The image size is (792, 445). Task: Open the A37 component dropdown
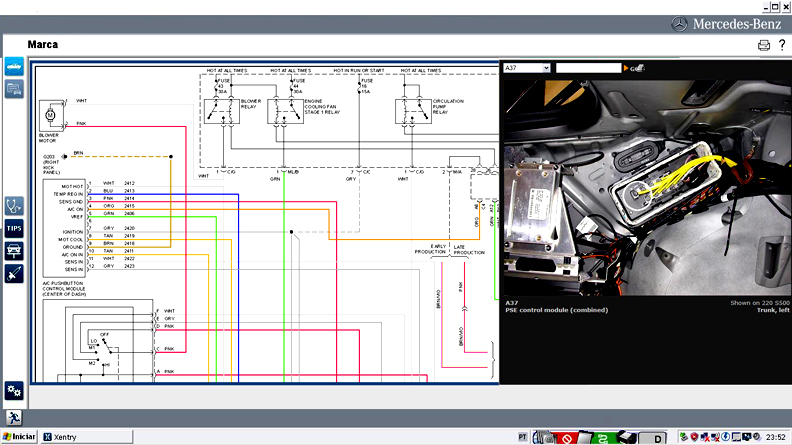(x=527, y=68)
